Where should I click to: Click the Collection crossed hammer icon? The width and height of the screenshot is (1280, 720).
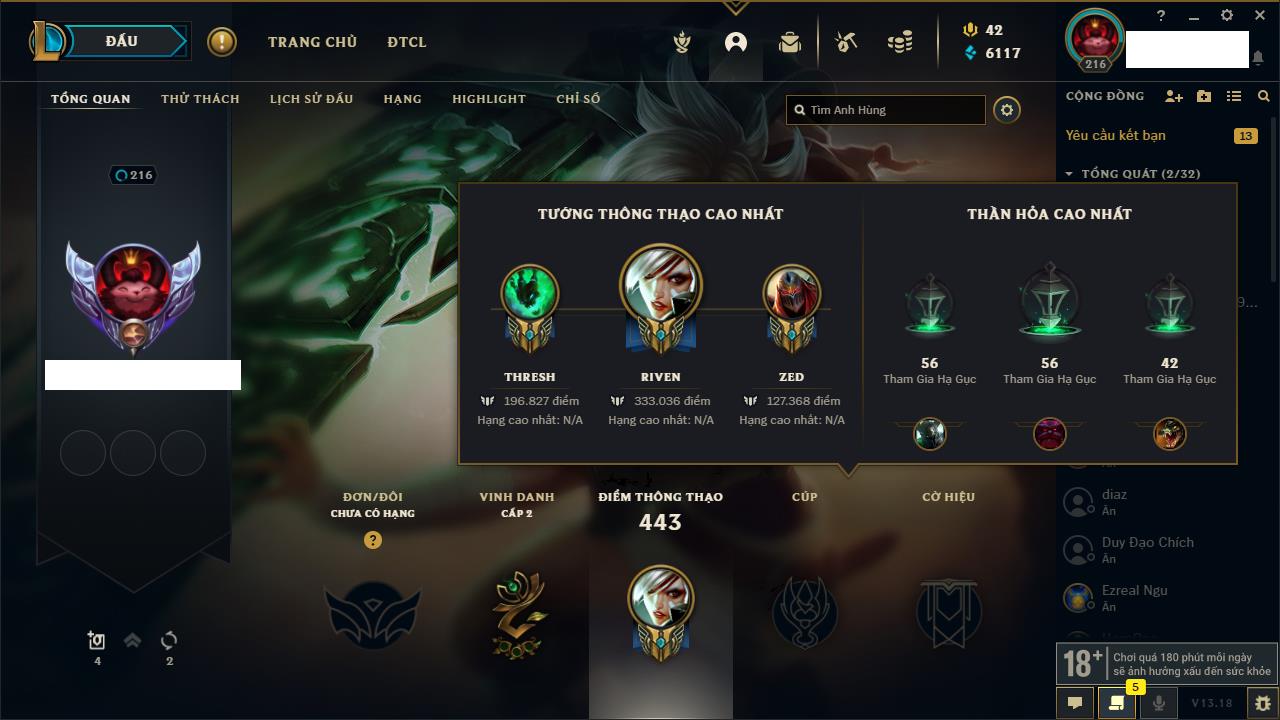(x=846, y=42)
